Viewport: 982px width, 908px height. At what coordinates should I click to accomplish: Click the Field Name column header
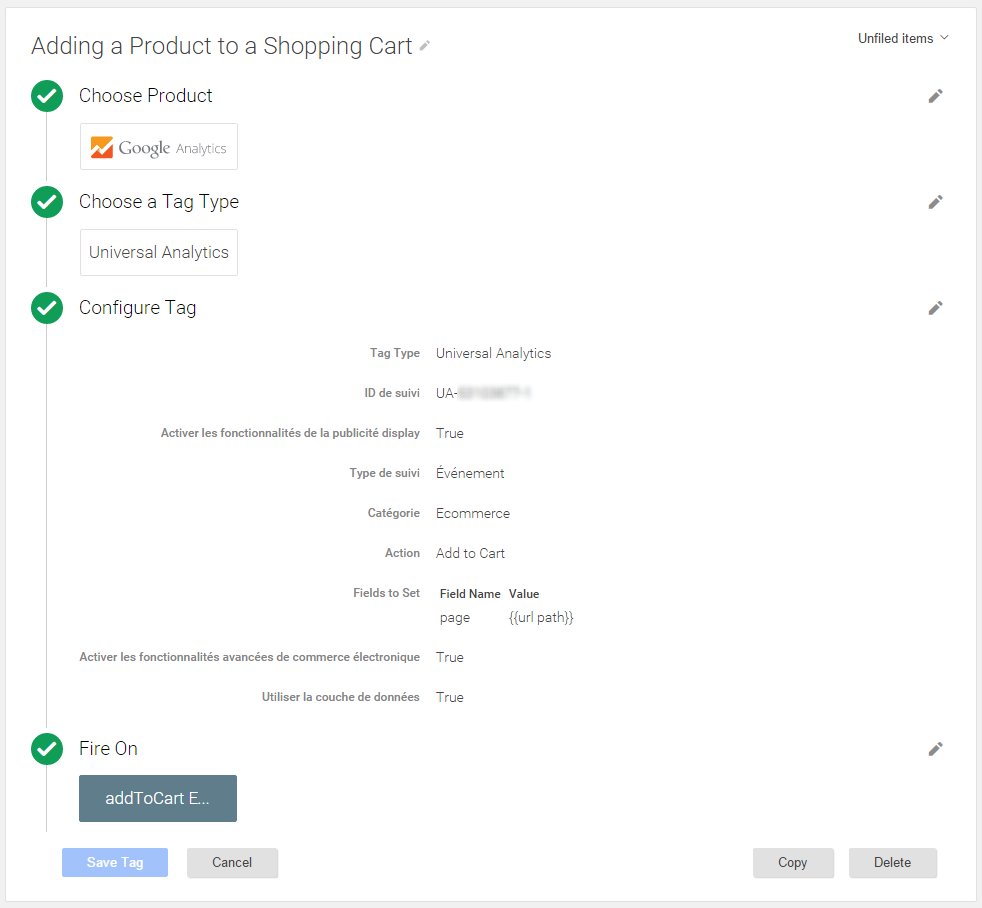pos(470,594)
